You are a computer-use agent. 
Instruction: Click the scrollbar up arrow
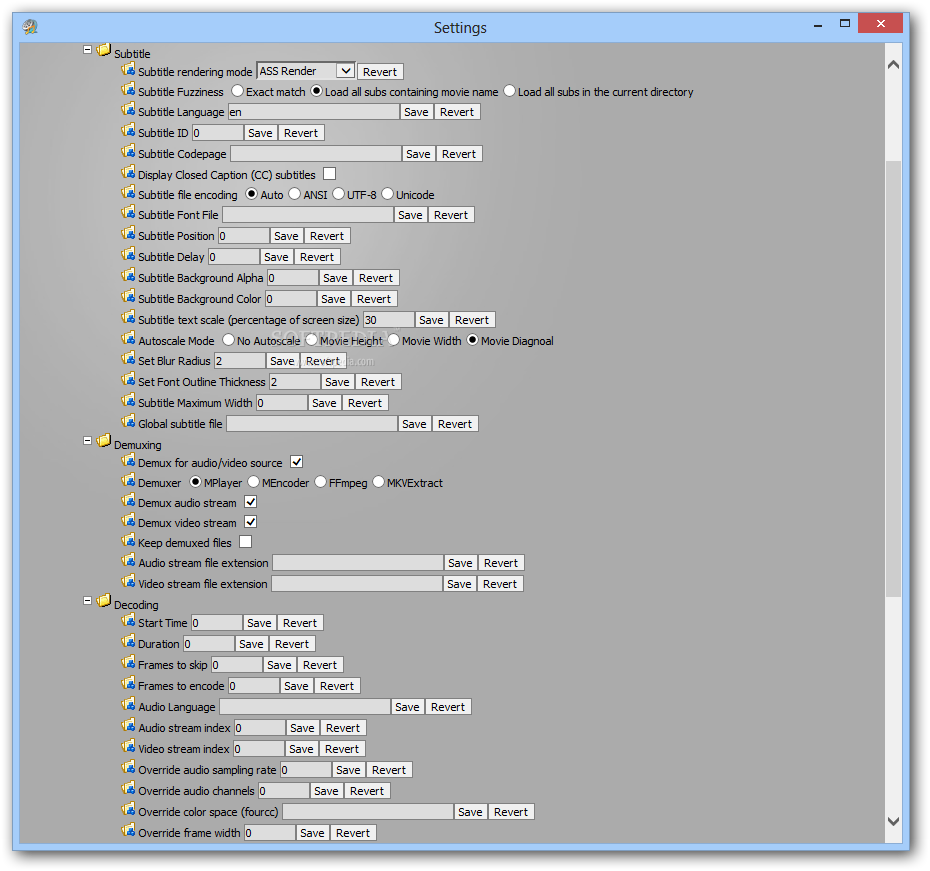click(893, 65)
